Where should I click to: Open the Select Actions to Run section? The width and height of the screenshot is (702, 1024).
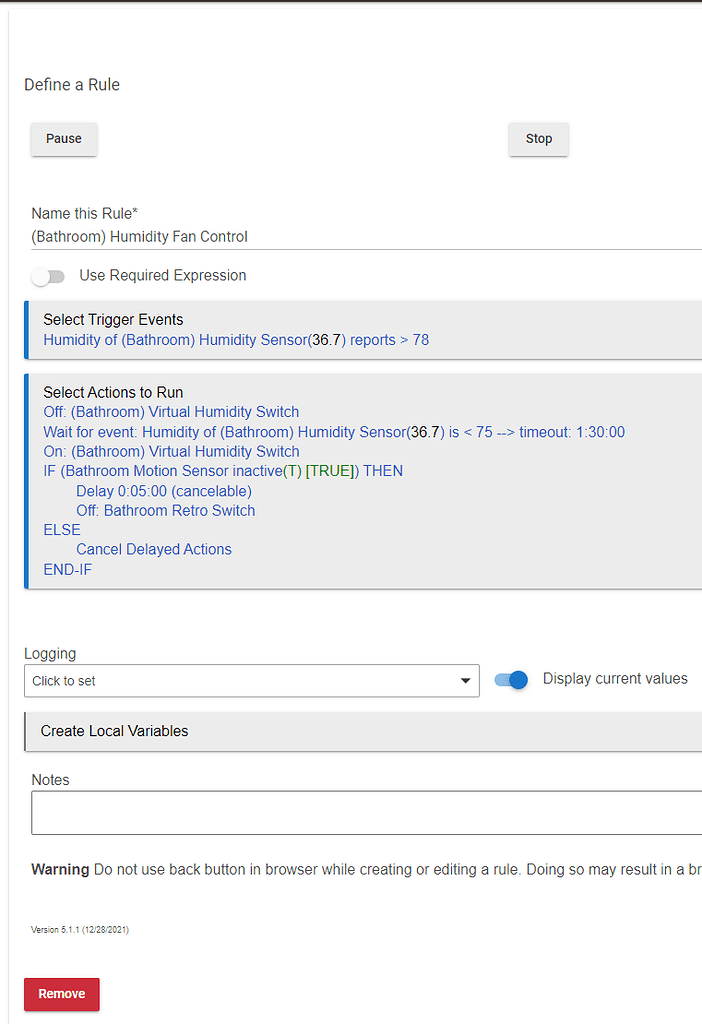point(113,392)
